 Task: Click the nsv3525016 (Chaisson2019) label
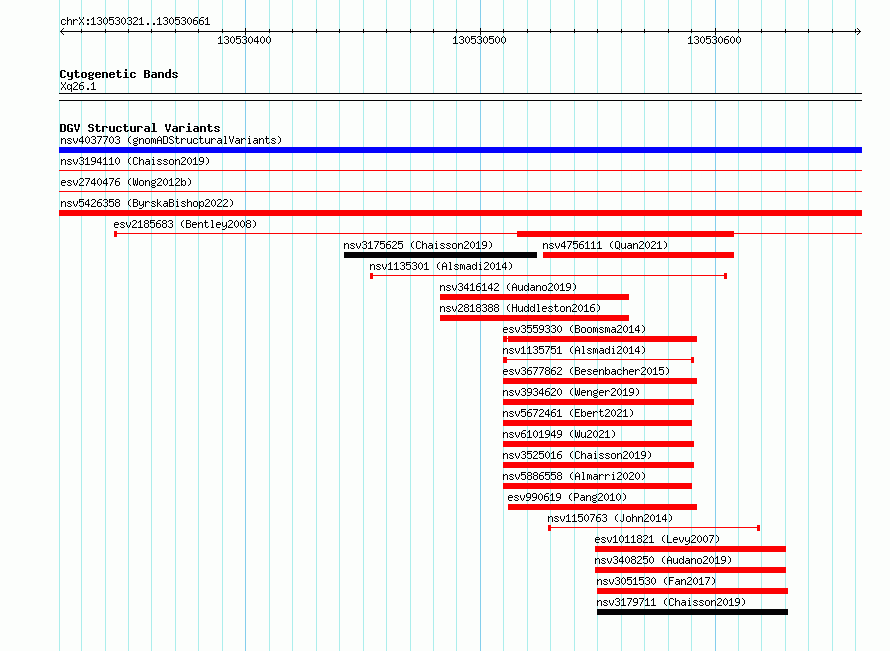577,455
